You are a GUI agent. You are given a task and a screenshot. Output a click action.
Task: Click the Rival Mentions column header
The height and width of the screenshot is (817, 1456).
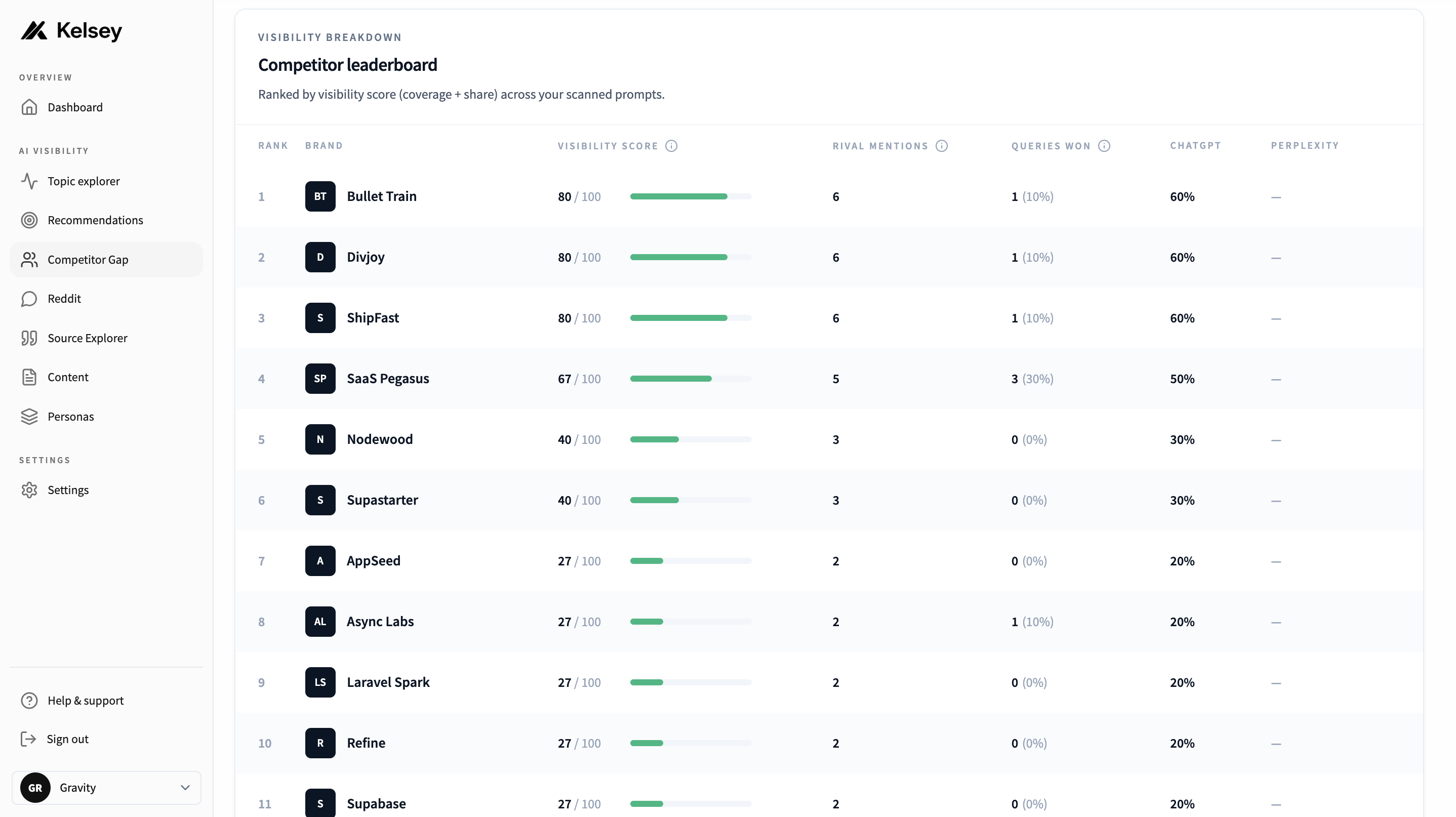[x=880, y=146]
